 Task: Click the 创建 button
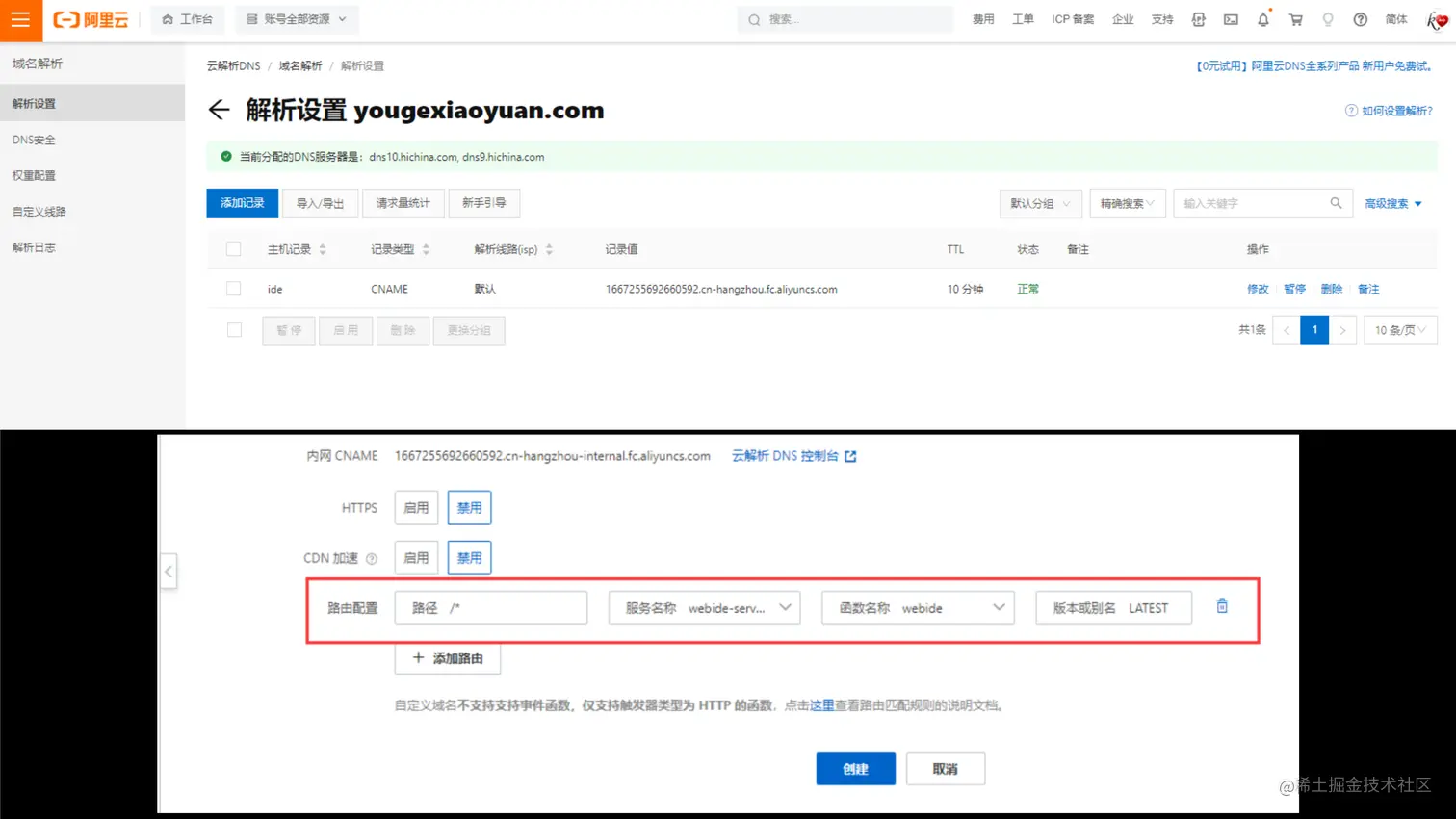(x=854, y=768)
